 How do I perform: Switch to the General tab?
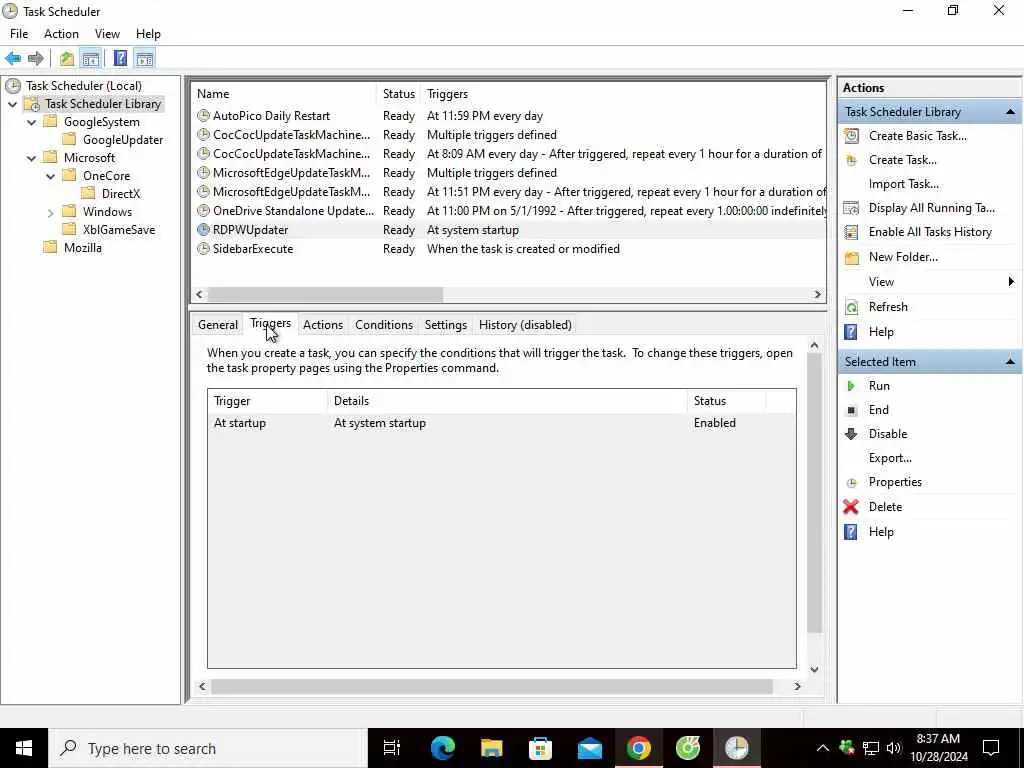[217, 325]
